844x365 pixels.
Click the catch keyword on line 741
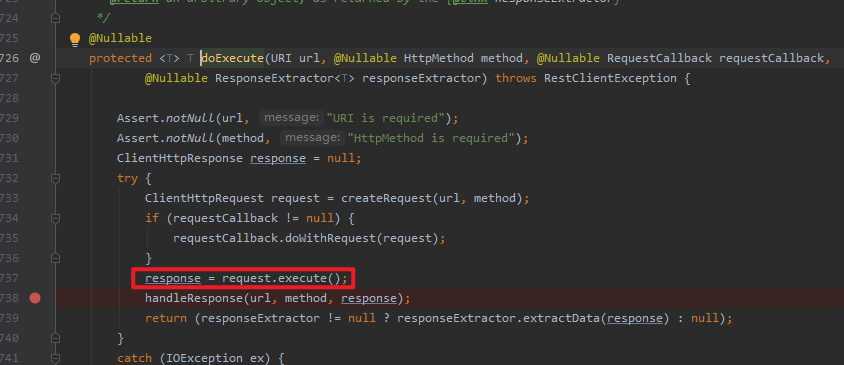(135, 358)
